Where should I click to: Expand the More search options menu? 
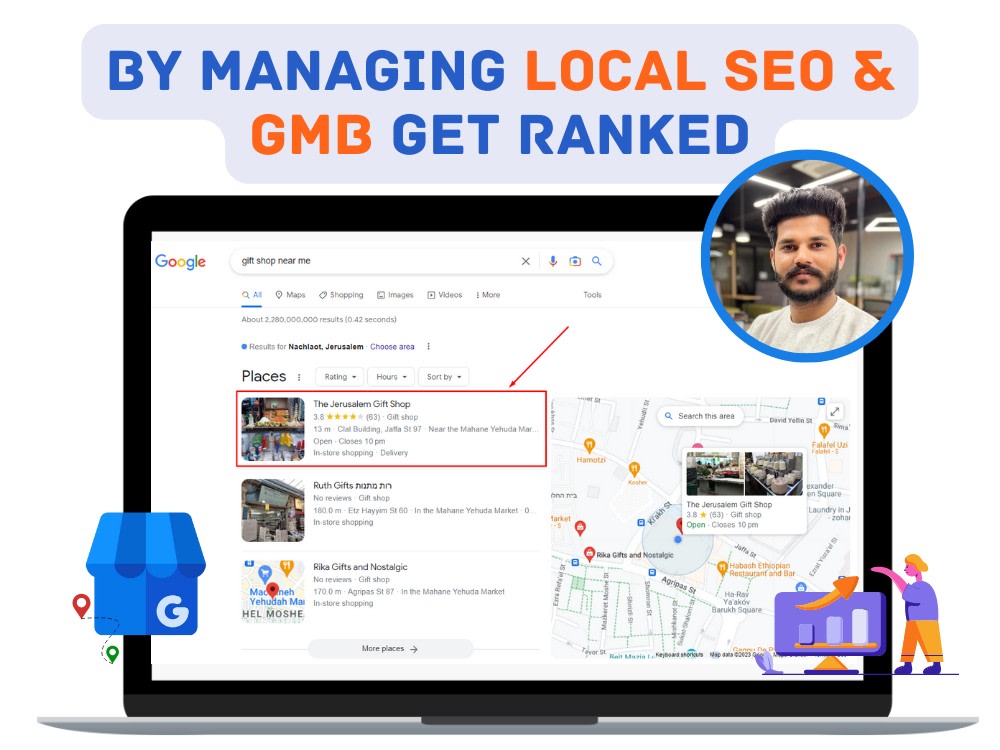(x=488, y=295)
